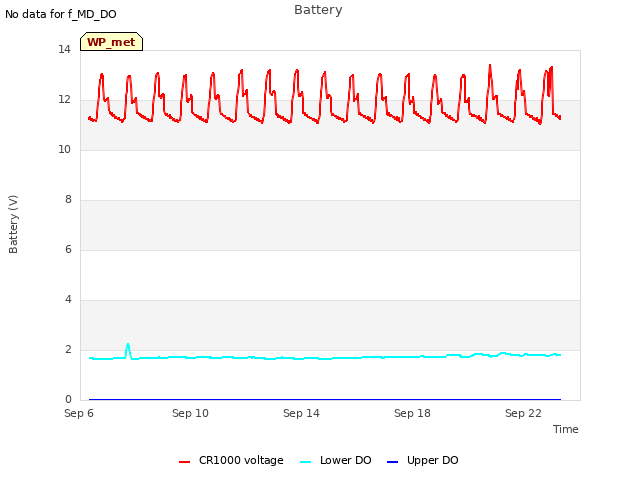Click the 10 y-axis tick label
This screenshot has width=640, height=480.
point(64,150)
